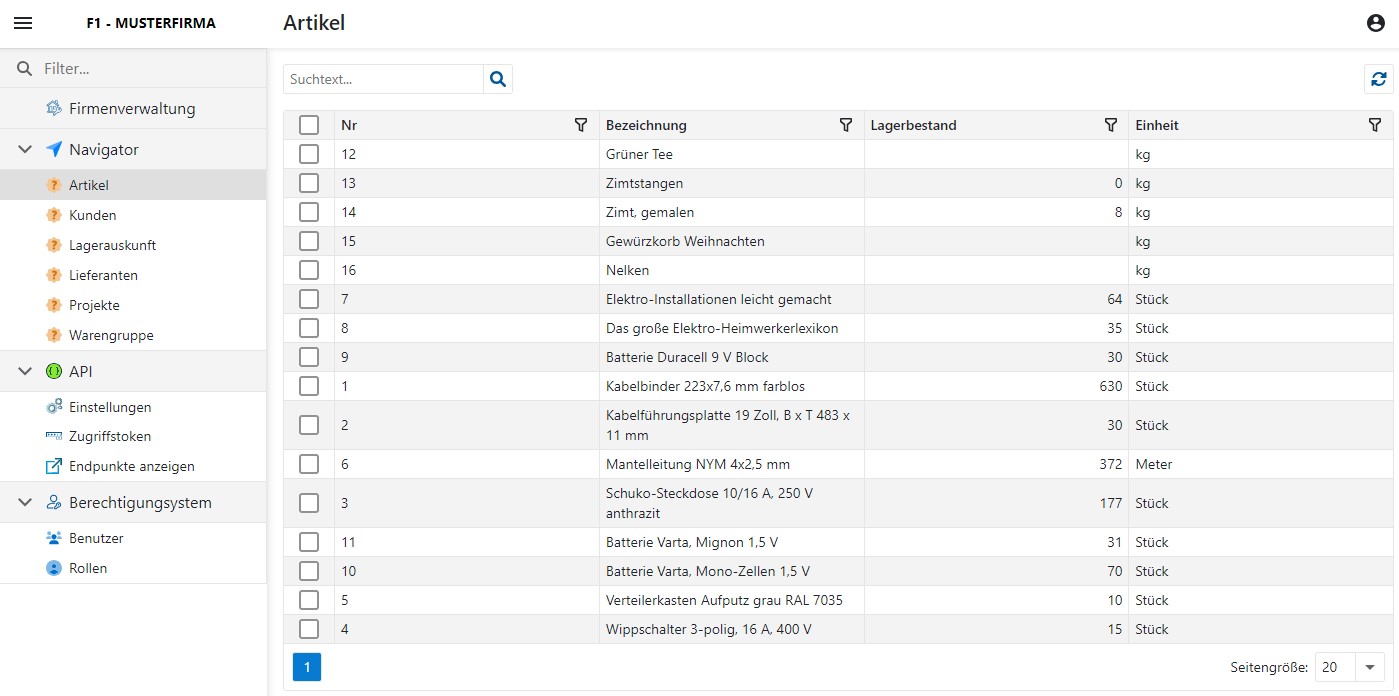Open filter icon on Einheit column
The height and width of the screenshot is (696, 1399).
pos(1375,125)
